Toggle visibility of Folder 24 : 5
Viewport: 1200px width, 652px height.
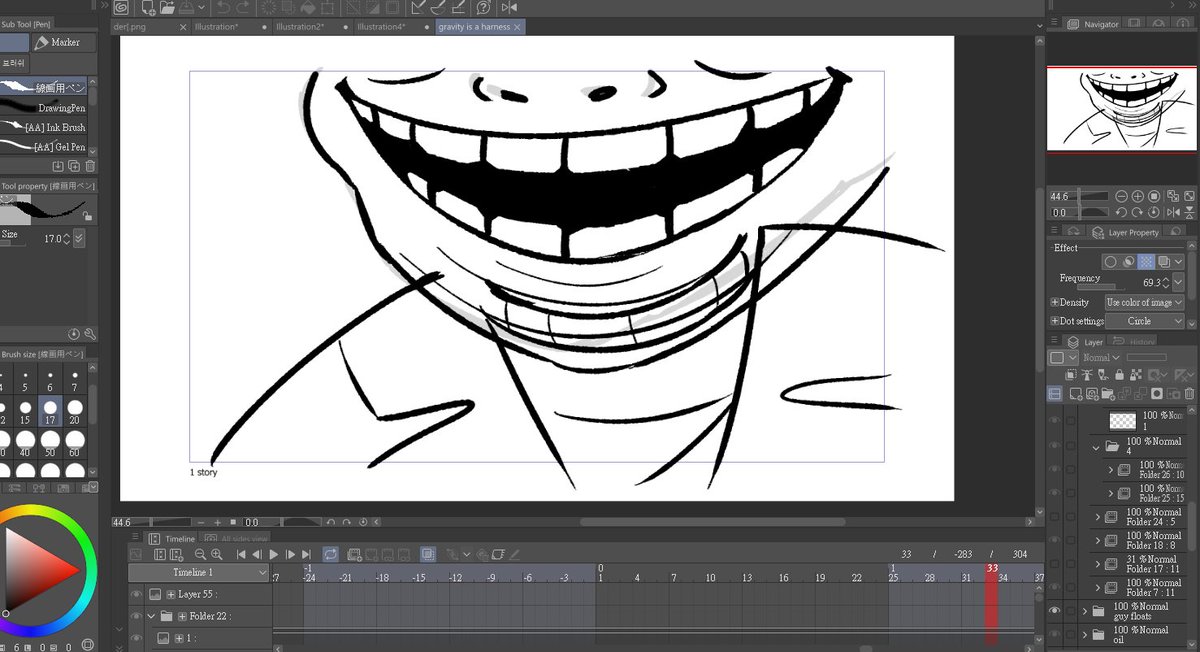tap(1054, 517)
